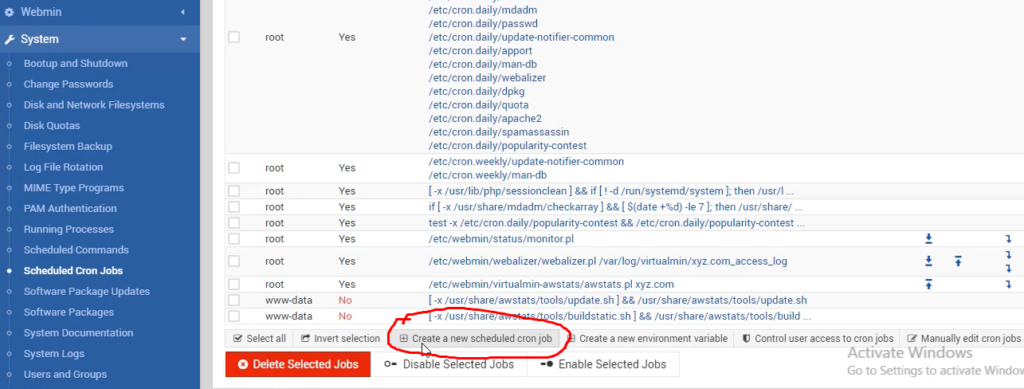The height and width of the screenshot is (389, 1024).
Task: Click Disable Selected Jobs button
Action: pyautogui.click(x=449, y=364)
